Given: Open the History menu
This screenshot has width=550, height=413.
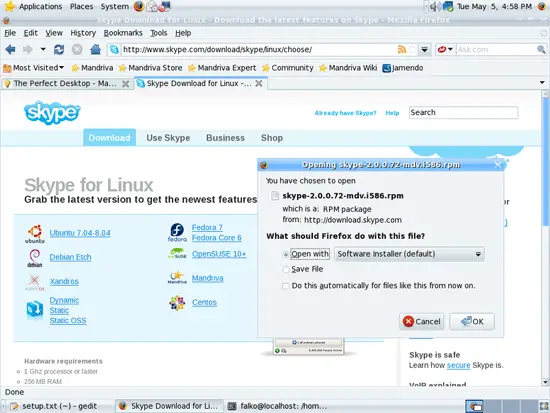Looking at the screenshot, I should (83, 33).
